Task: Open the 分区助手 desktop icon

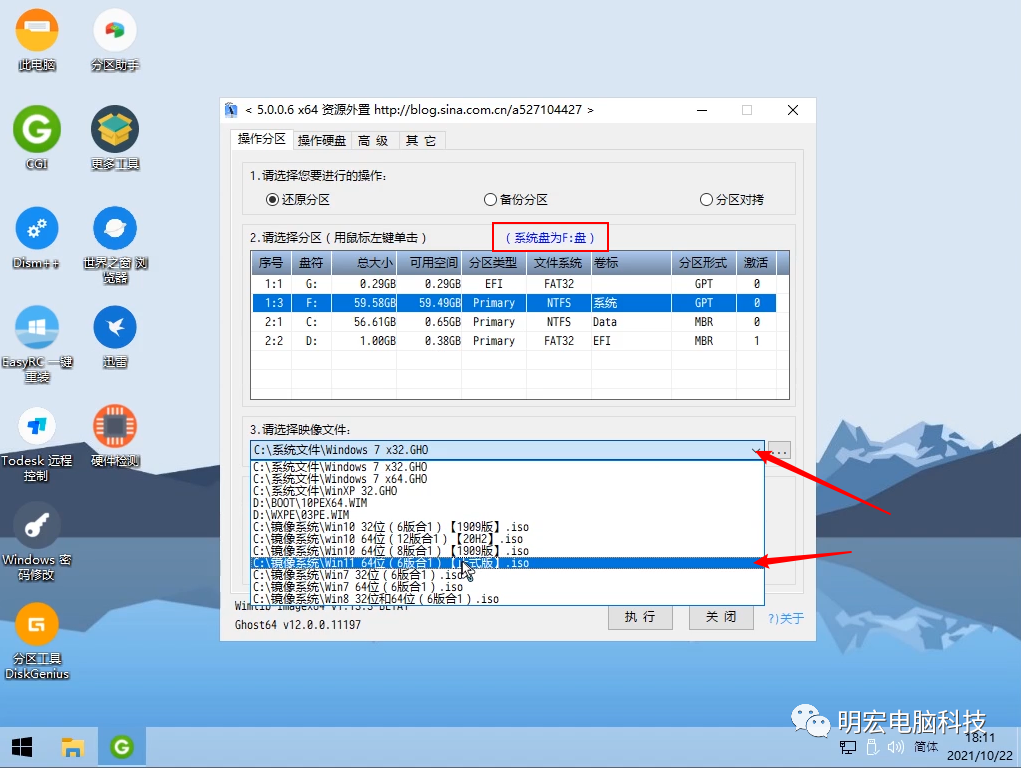Action: (115, 41)
